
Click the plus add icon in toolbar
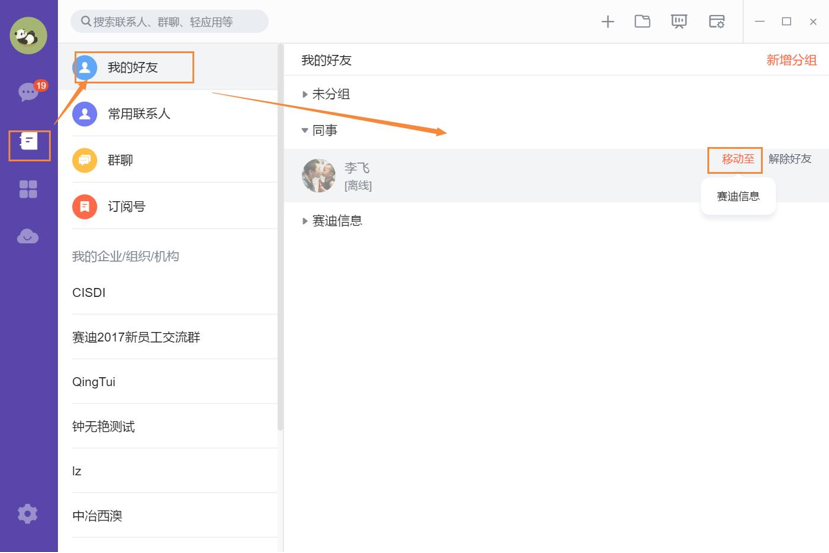[x=607, y=22]
